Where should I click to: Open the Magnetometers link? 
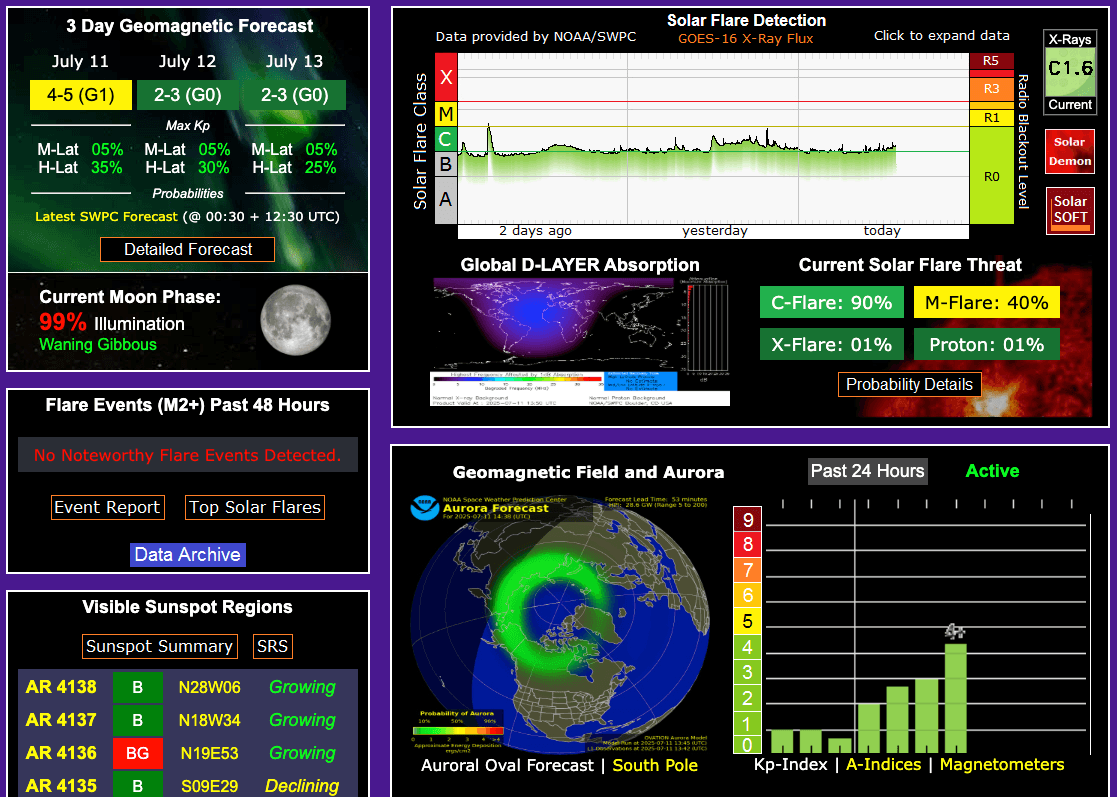click(x=1001, y=764)
